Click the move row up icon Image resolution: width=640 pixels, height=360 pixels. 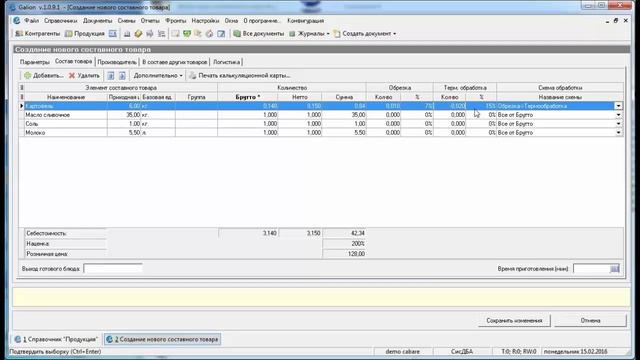coord(111,76)
